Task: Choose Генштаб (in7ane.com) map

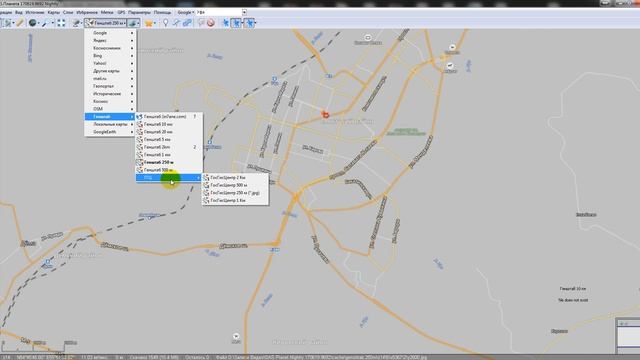Action: coord(169,116)
